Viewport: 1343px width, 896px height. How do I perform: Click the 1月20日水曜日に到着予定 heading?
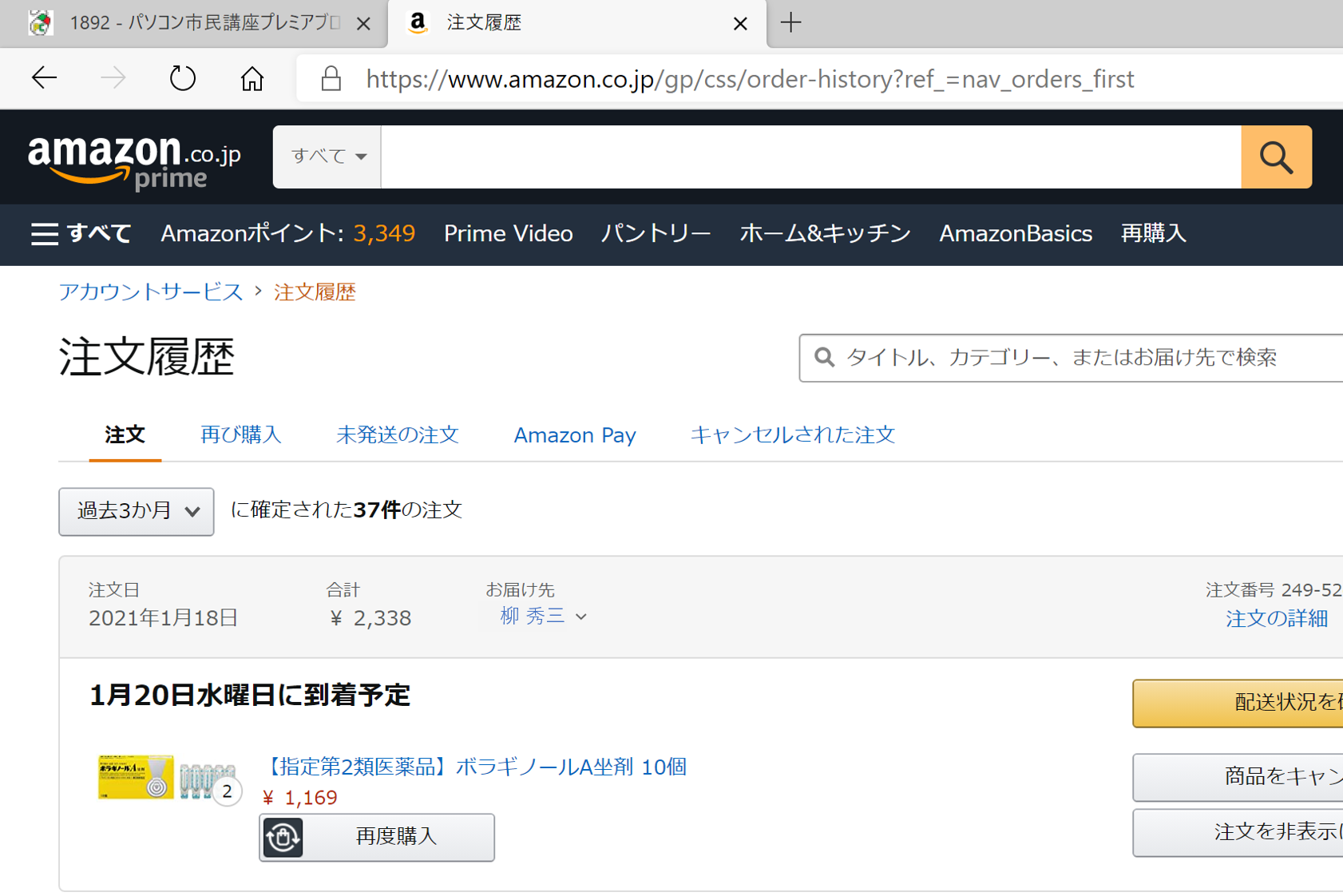(249, 695)
